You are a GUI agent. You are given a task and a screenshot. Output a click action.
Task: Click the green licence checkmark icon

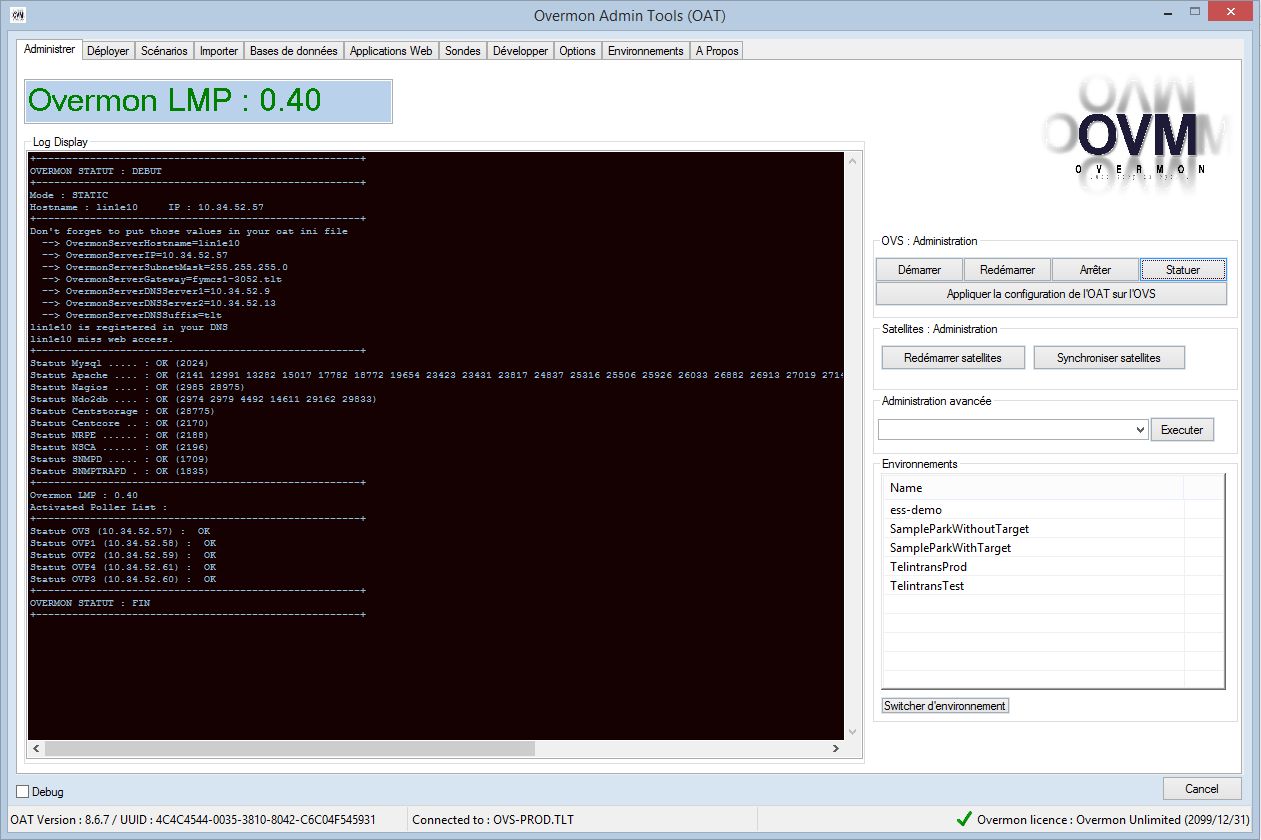tap(964, 819)
